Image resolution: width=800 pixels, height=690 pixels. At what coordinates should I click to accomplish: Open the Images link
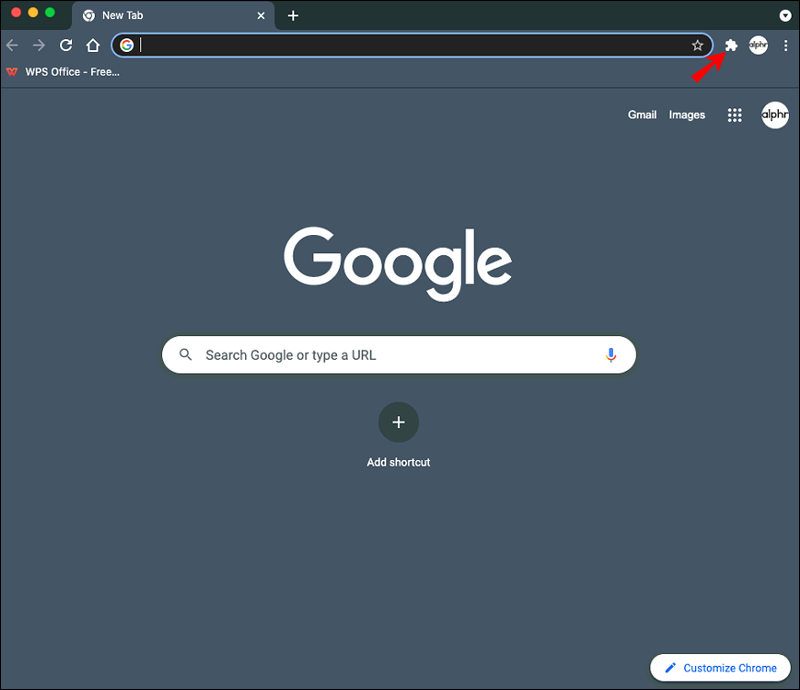pos(687,115)
